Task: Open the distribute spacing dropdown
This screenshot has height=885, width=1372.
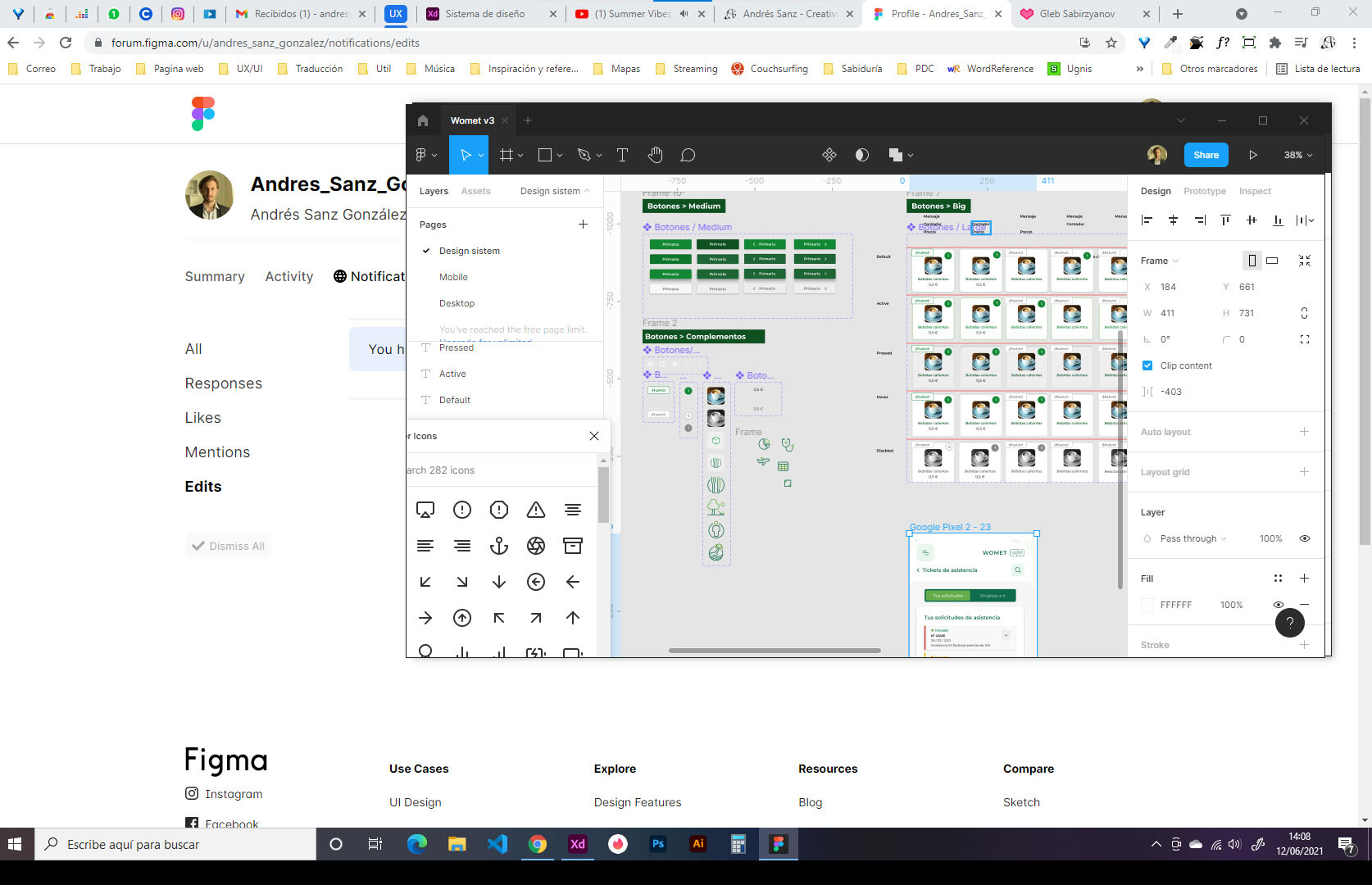Action: [1306, 220]
